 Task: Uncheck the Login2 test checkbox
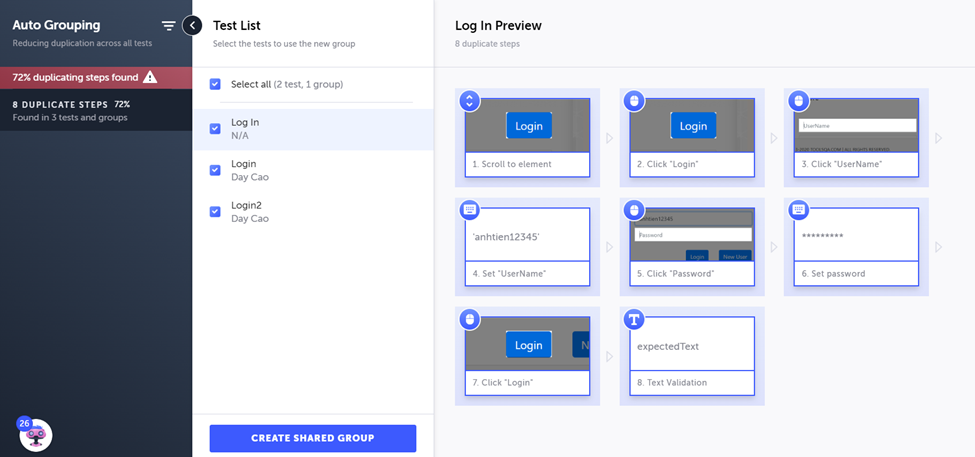(x=215, y=211)
